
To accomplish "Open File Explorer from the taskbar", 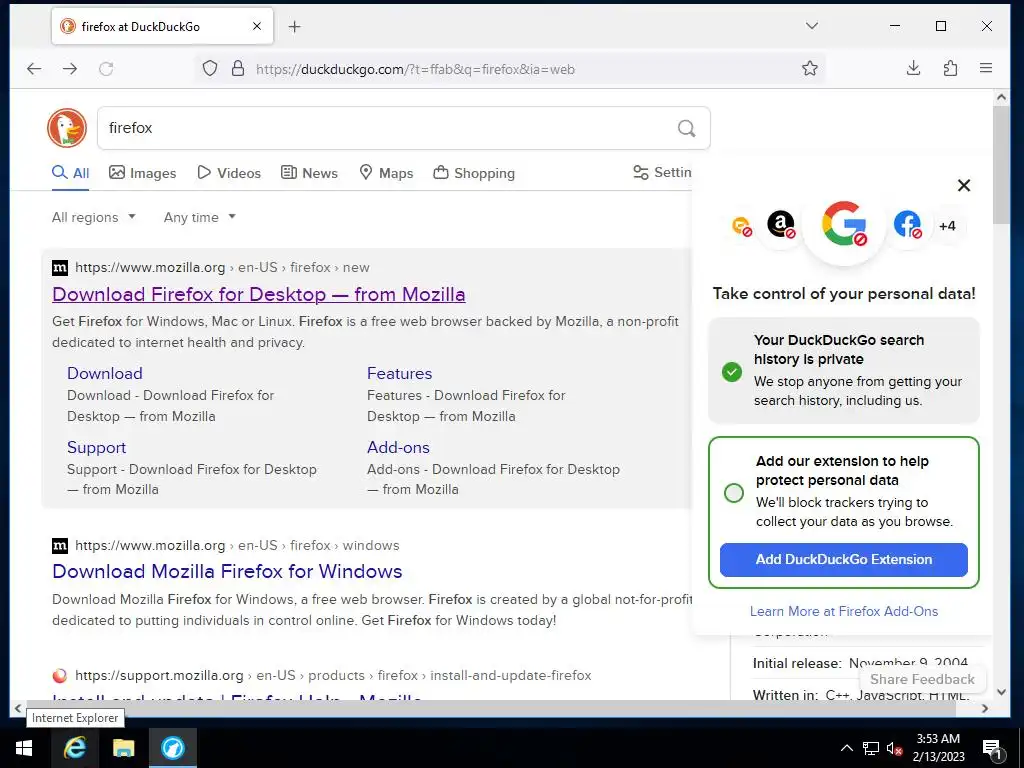I will 123,748.
